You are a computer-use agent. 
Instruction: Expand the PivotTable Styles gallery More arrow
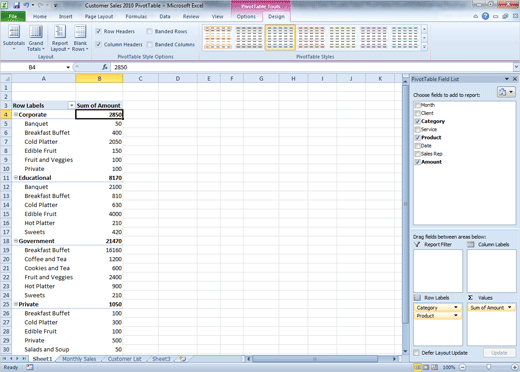click(424, 47)
